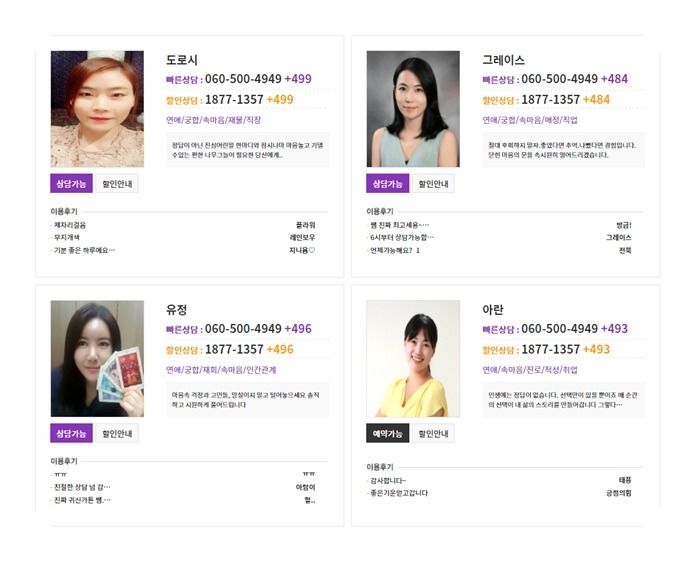Click 할인안내 button under 아란
The height and width of the screenshot is (561, 694).
point(433,433)
